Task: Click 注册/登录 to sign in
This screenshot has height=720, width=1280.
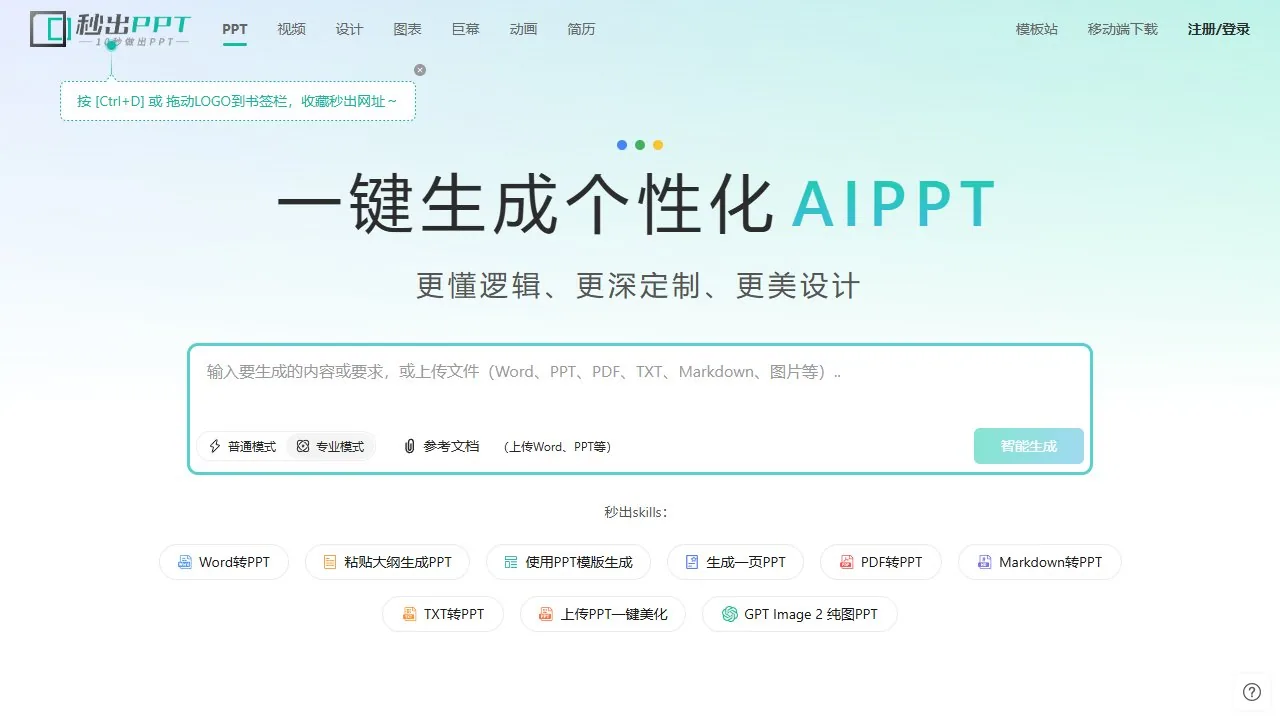Action: click(1219, 29)
